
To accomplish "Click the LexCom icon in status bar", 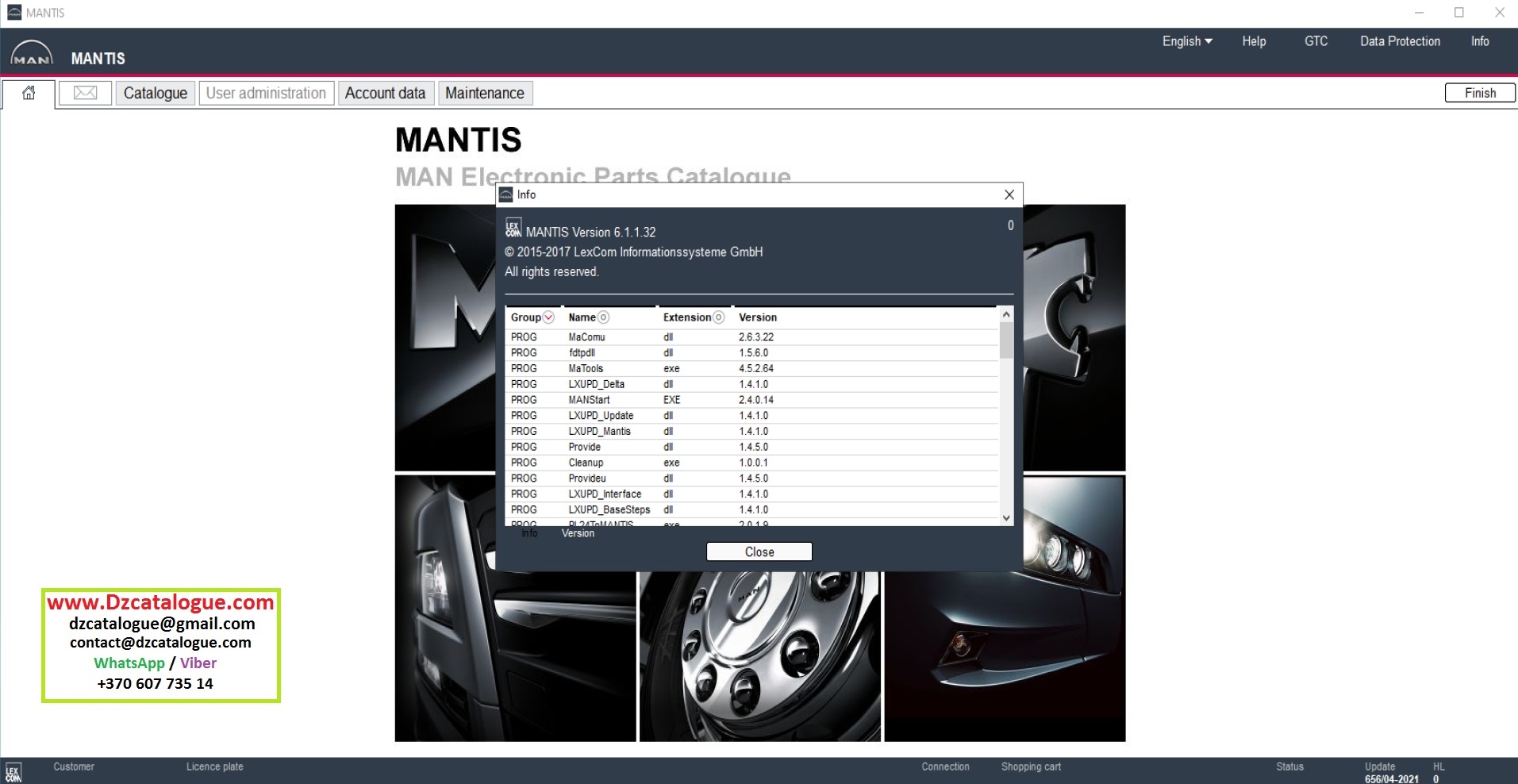I will click(13, 773).
